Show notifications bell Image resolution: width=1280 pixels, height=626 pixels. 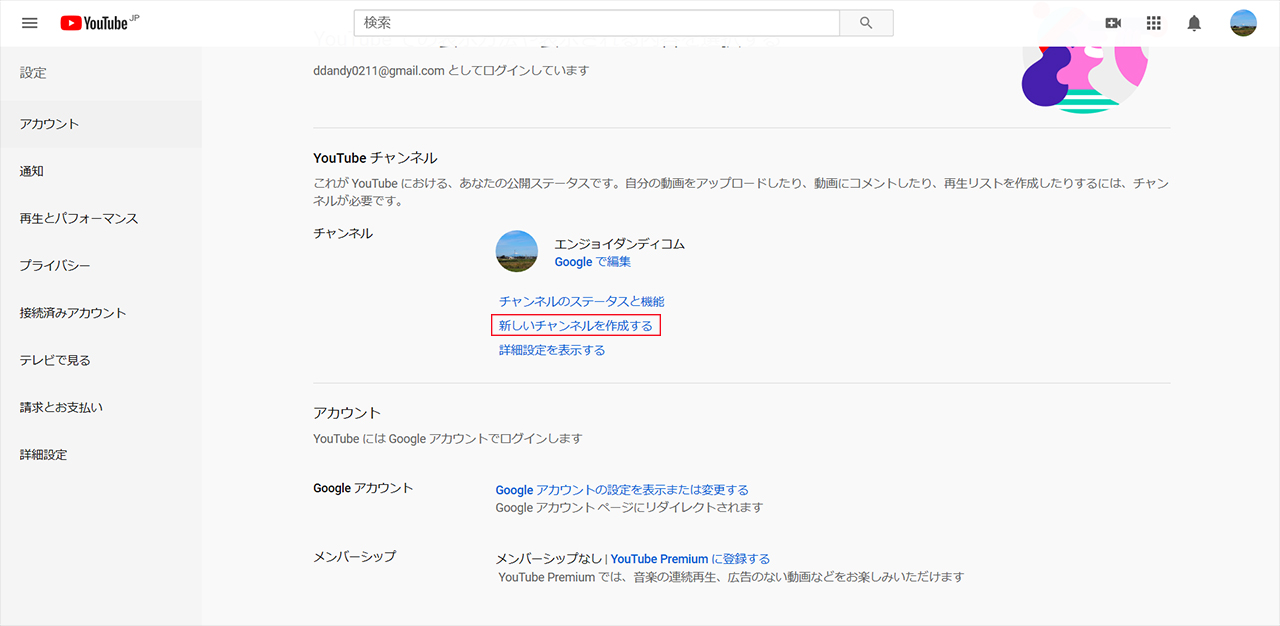point(1194,23)
